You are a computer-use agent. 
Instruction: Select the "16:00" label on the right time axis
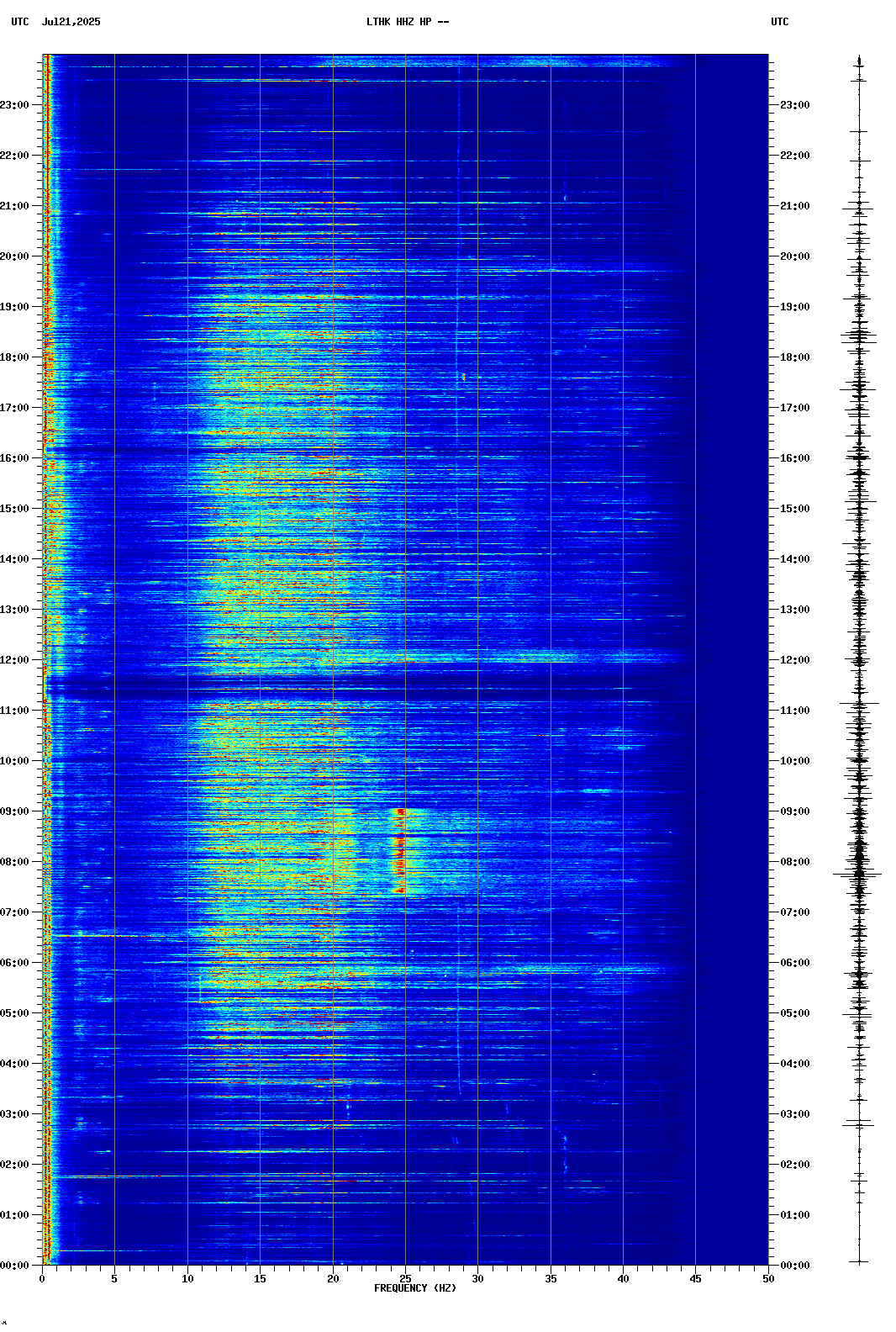coord(795,458)
